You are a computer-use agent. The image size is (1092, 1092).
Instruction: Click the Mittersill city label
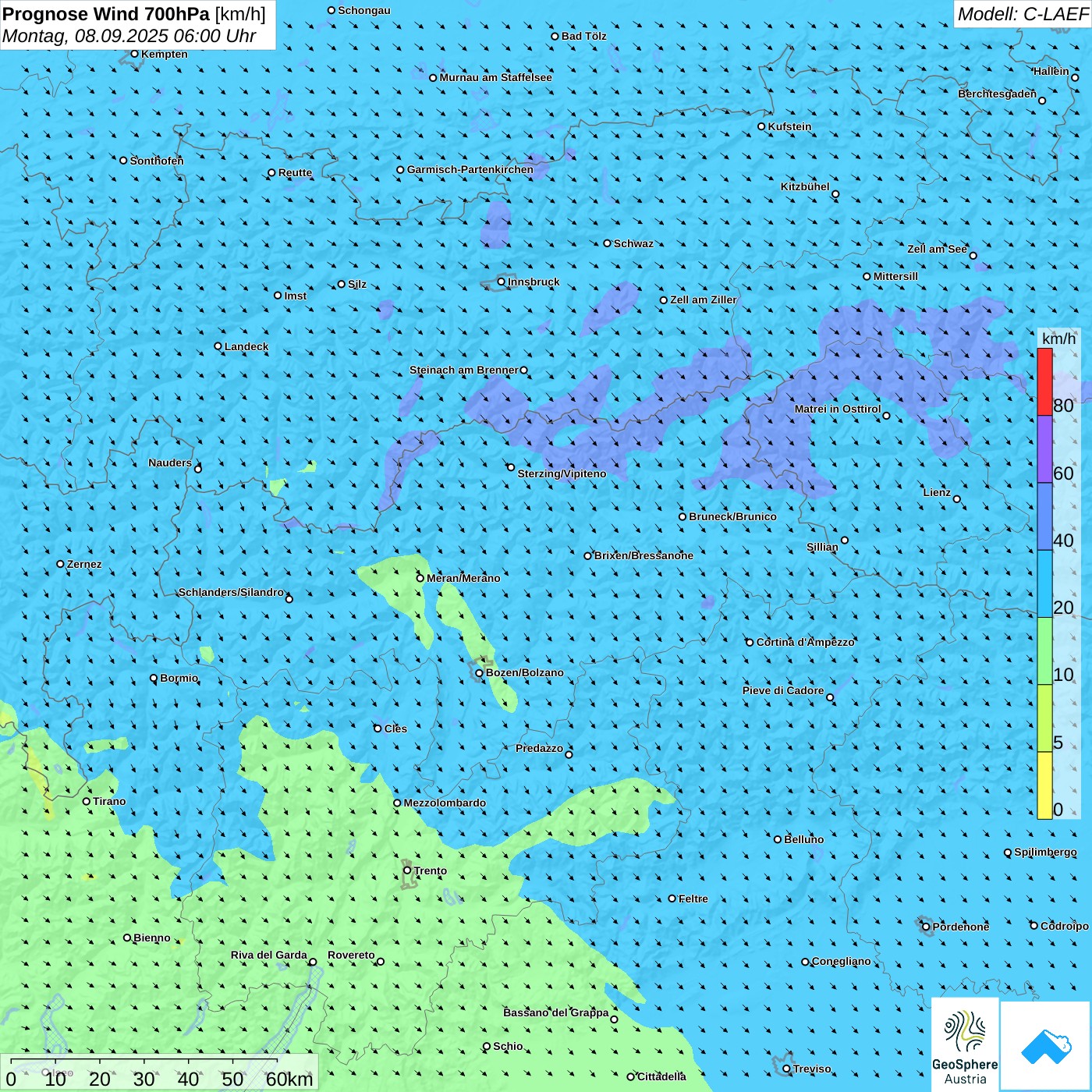895,276
